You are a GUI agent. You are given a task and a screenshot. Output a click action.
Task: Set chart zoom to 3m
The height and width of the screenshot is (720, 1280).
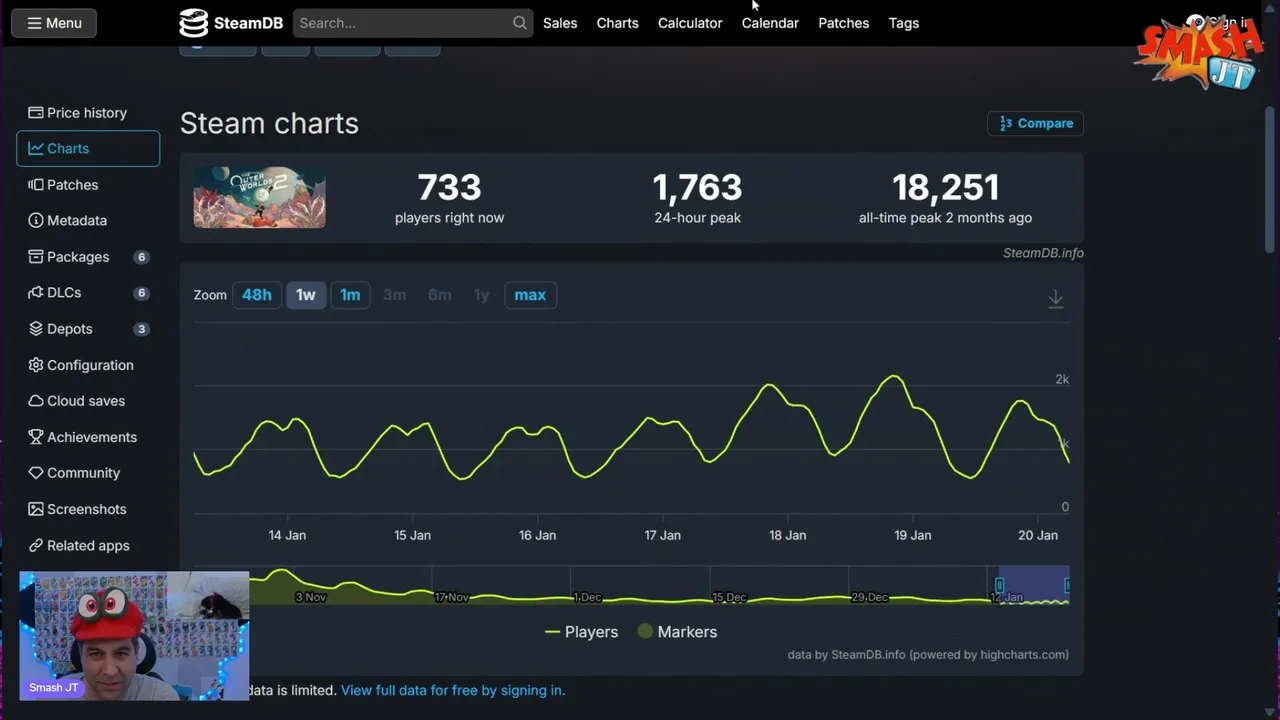[395, 295]
